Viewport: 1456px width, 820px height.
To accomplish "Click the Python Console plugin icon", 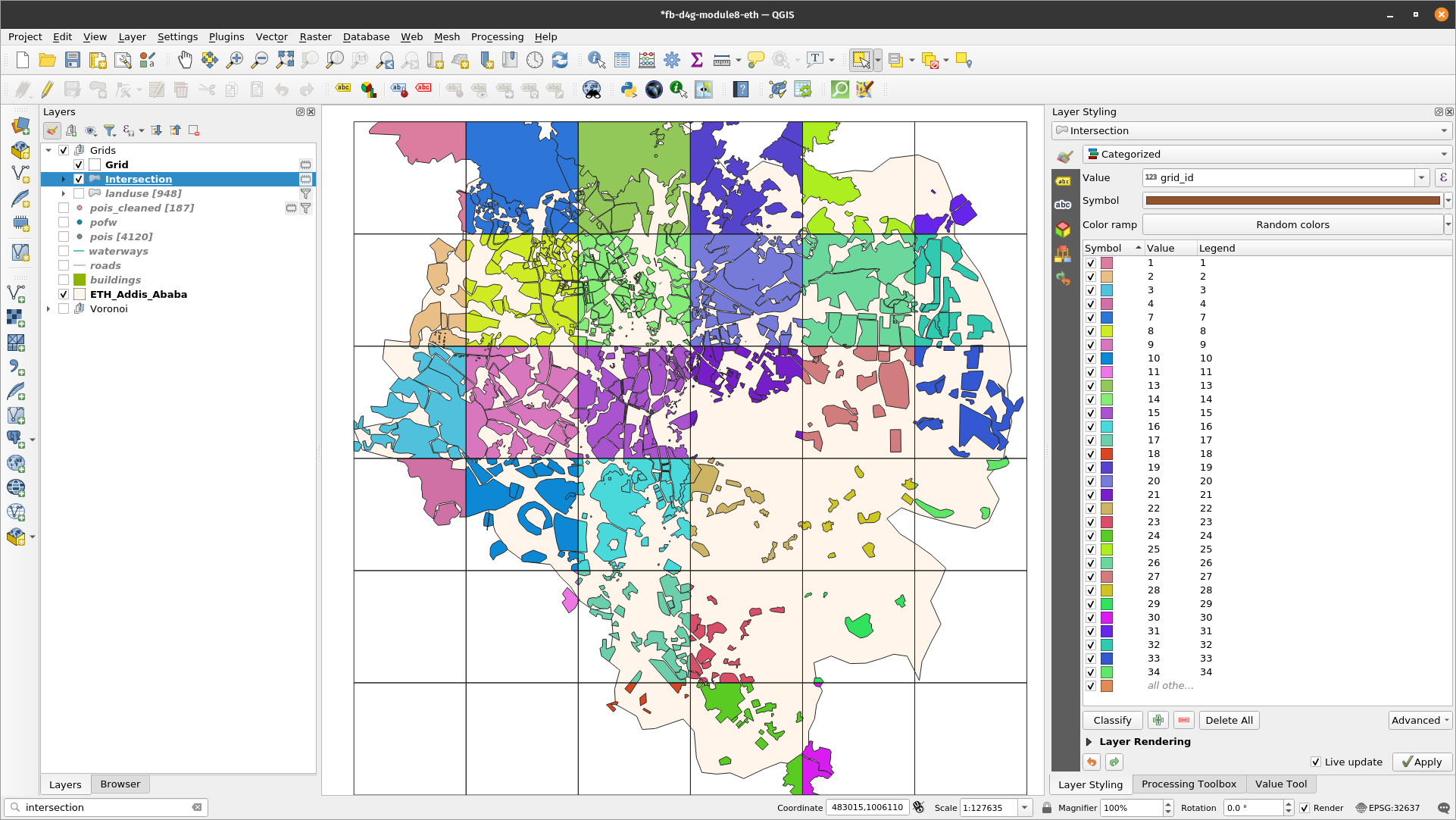I will [x=627, y=90].
